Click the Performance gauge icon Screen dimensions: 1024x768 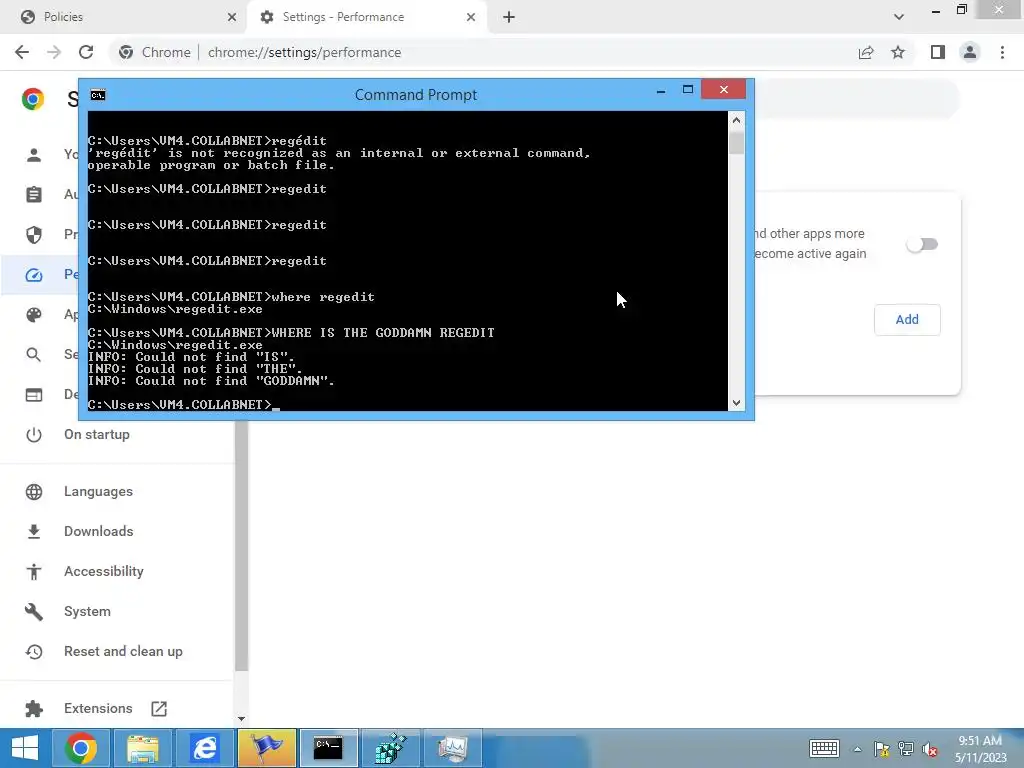(x=34, y=275)
